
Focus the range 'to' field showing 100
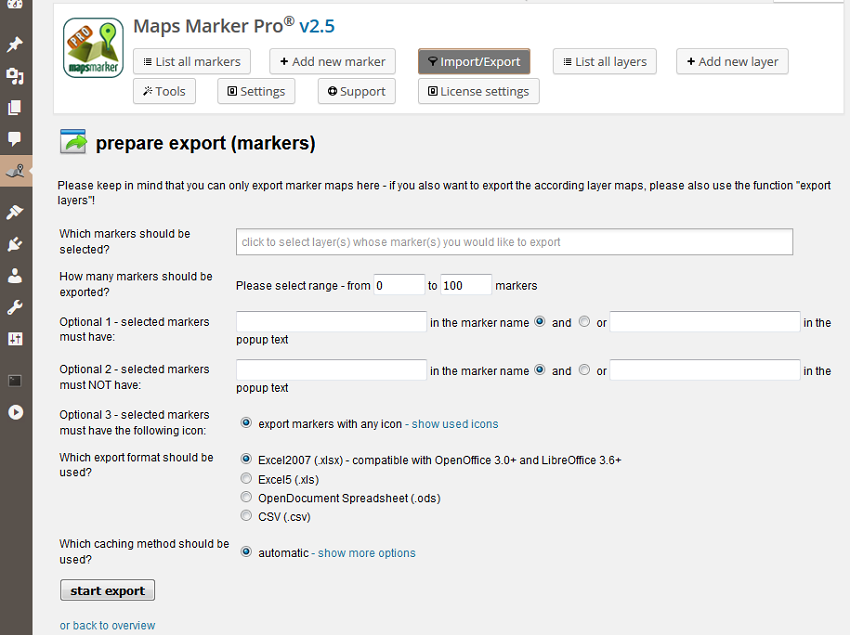tap(466, 285)
